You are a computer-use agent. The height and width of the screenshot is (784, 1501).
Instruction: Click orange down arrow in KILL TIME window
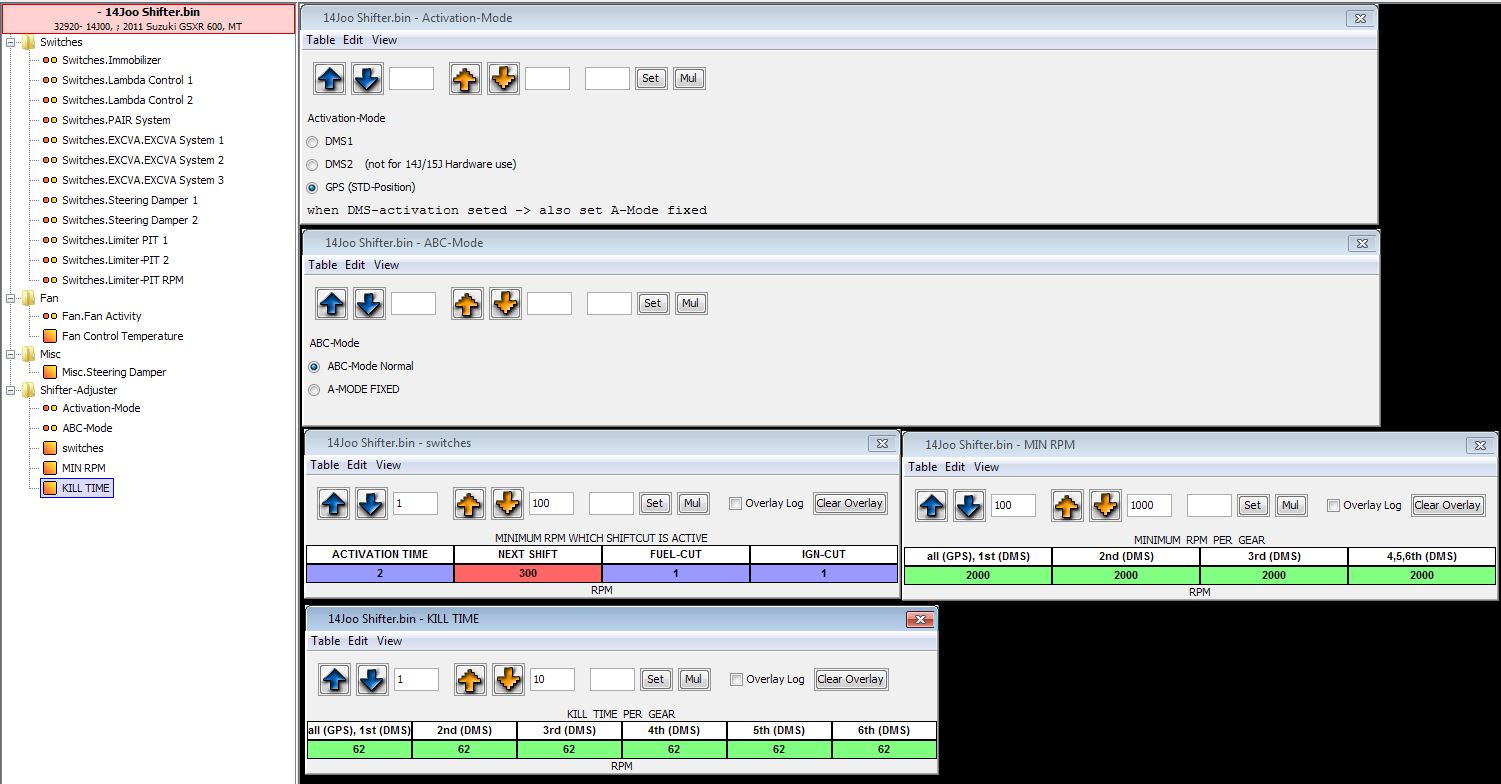(x=509, y=680)
